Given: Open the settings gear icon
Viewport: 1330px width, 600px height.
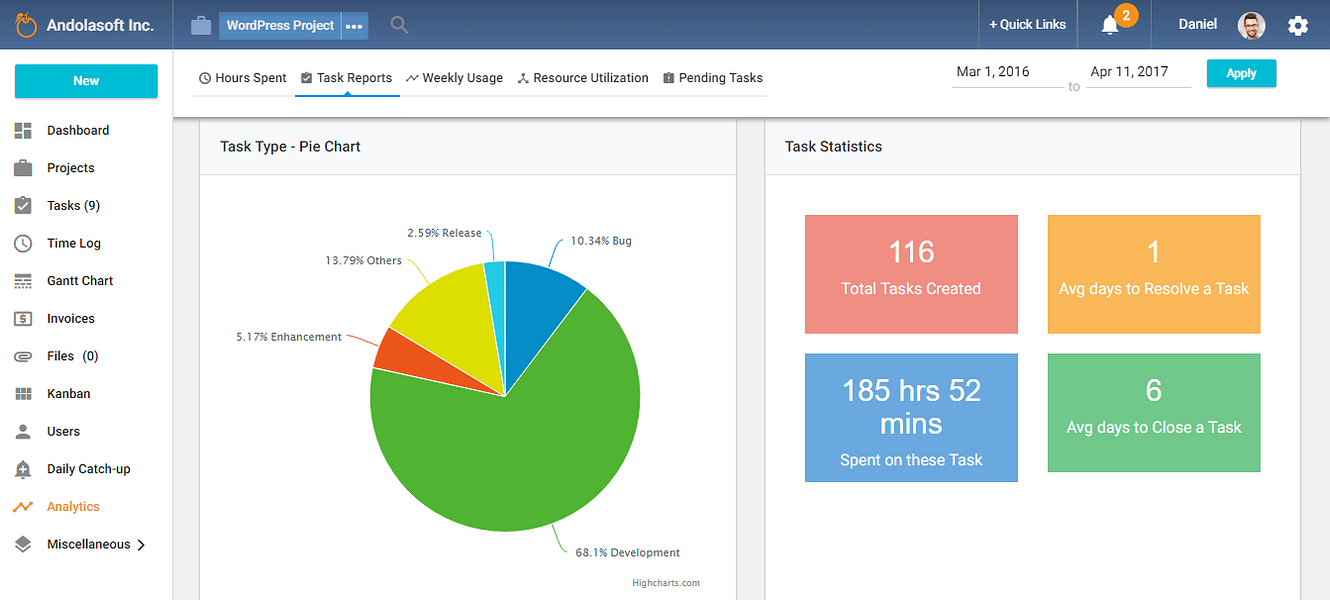Looking at the screenshot, I should coord(1298,26).
